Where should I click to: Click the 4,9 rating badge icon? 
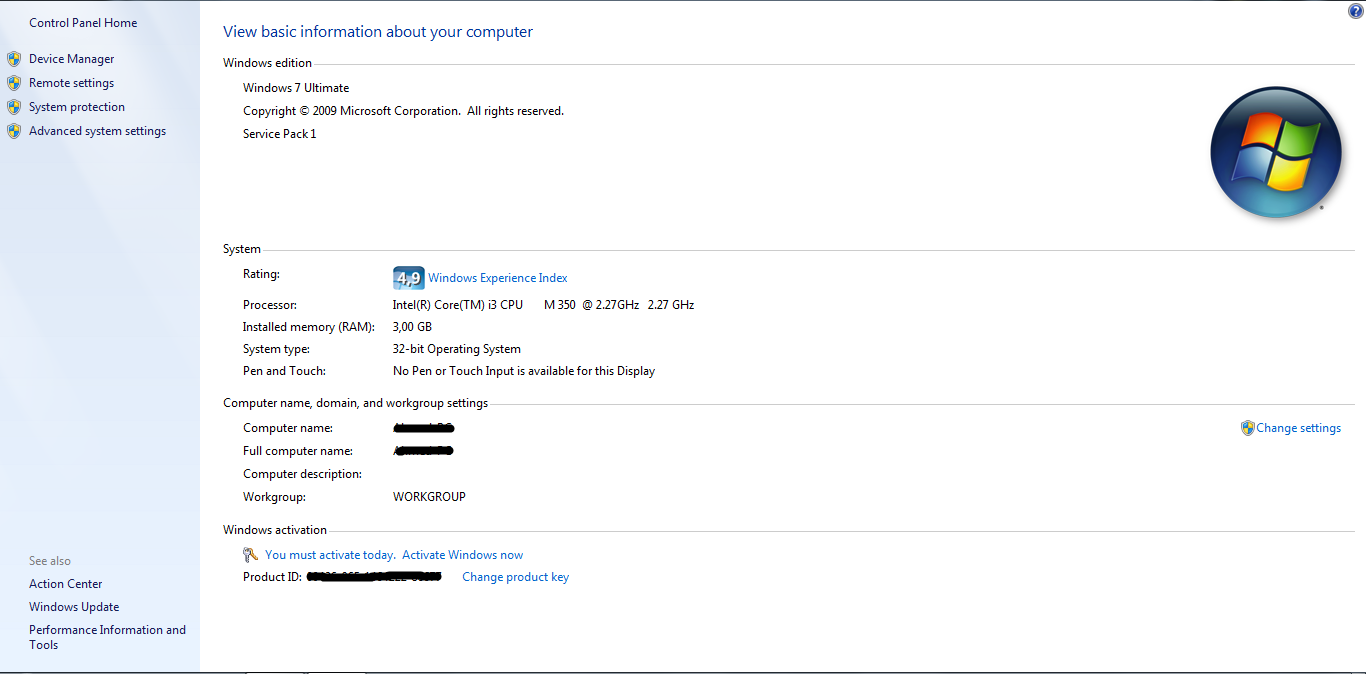click(x=408, y=278)
